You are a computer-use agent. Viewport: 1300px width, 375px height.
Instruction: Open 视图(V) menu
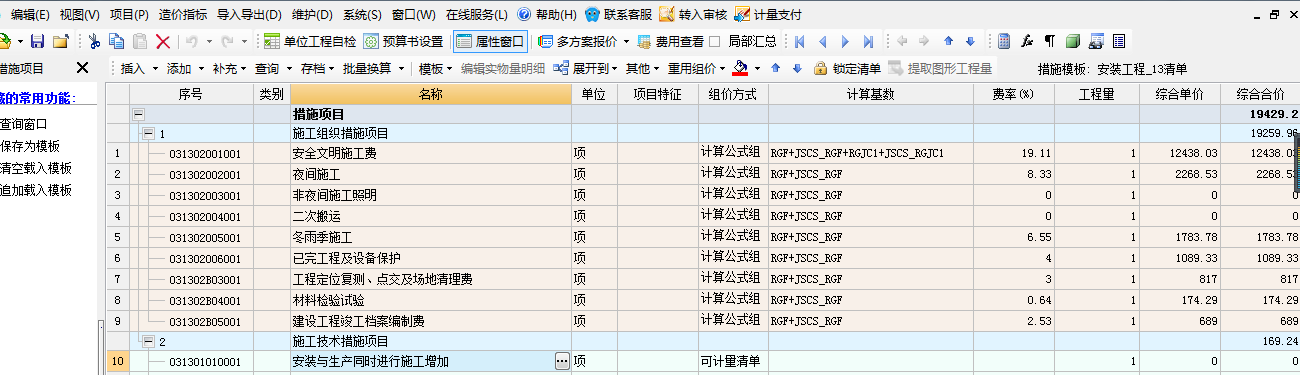point(80,14)
